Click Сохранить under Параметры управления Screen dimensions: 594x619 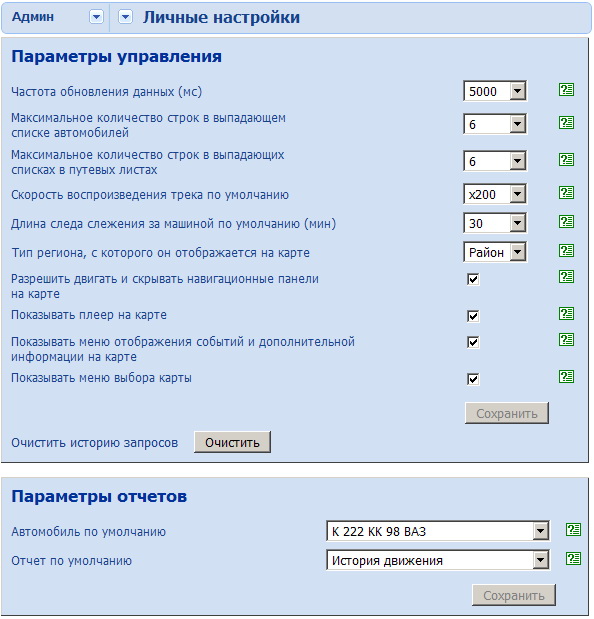tap(507, 413)
